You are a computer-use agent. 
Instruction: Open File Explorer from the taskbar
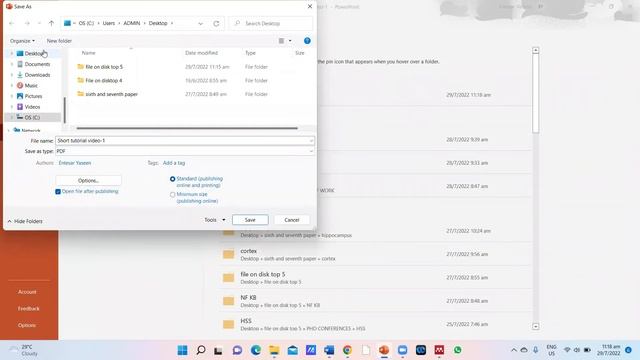click(x=274, y=350)
